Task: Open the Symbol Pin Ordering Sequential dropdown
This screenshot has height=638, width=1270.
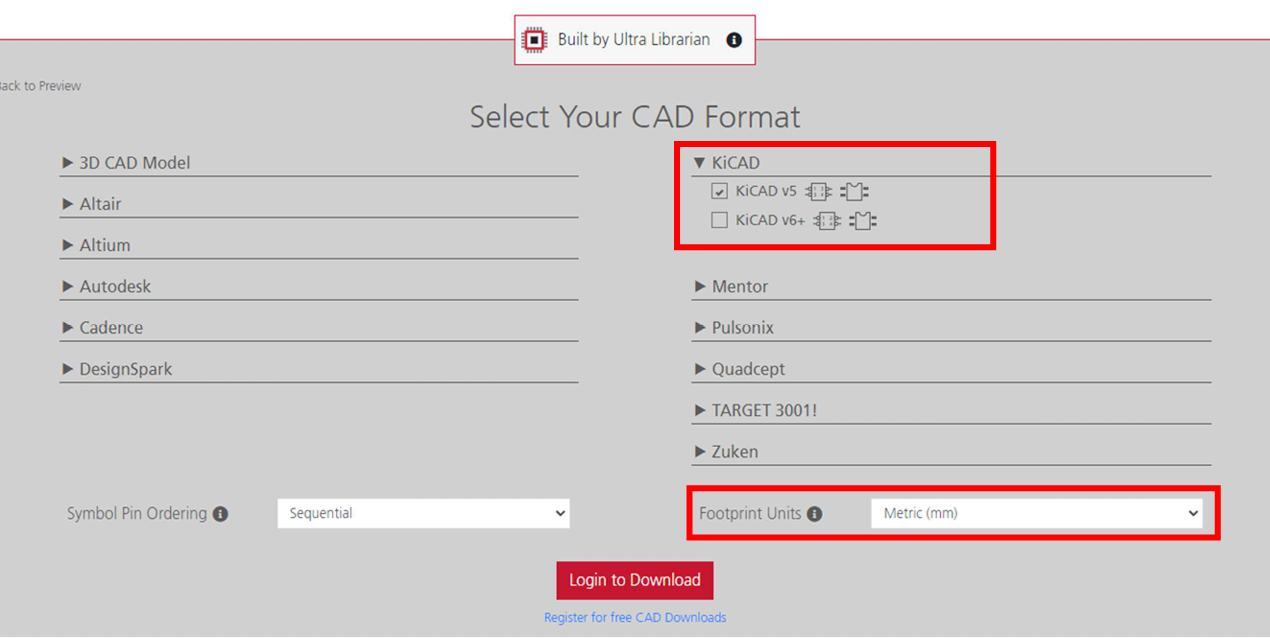Action: pyautogui.click(x=423, y=513)
